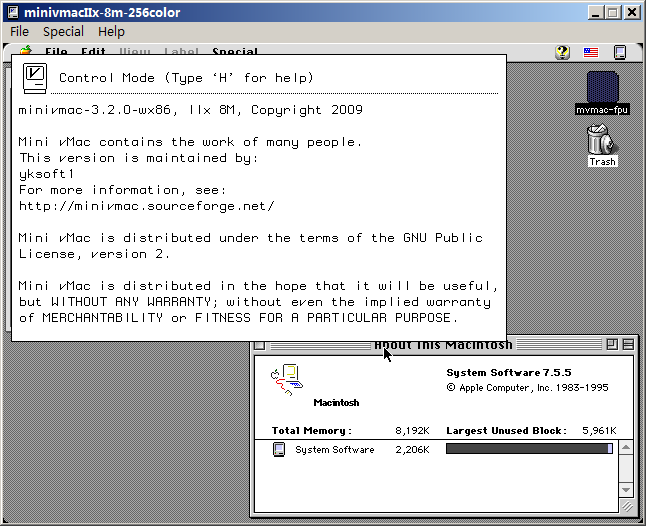Click the minivmac.sourceforge.net URL text
Viewport: 646px width, 526px height.
(x=147, y=206)
